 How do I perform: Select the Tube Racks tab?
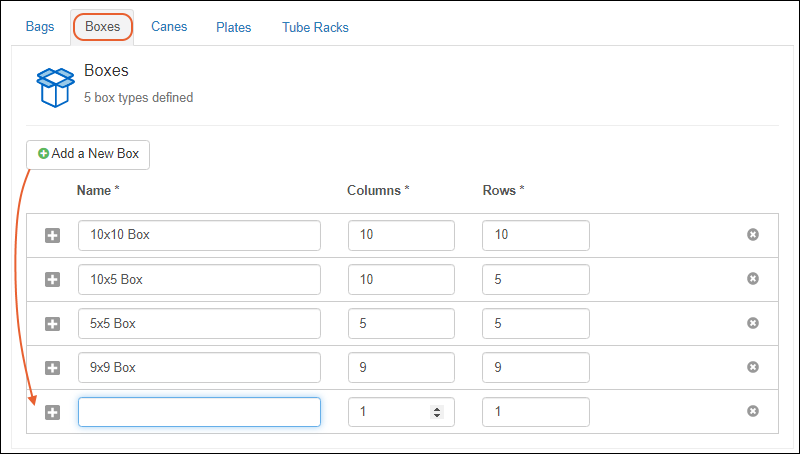[315, 27]
